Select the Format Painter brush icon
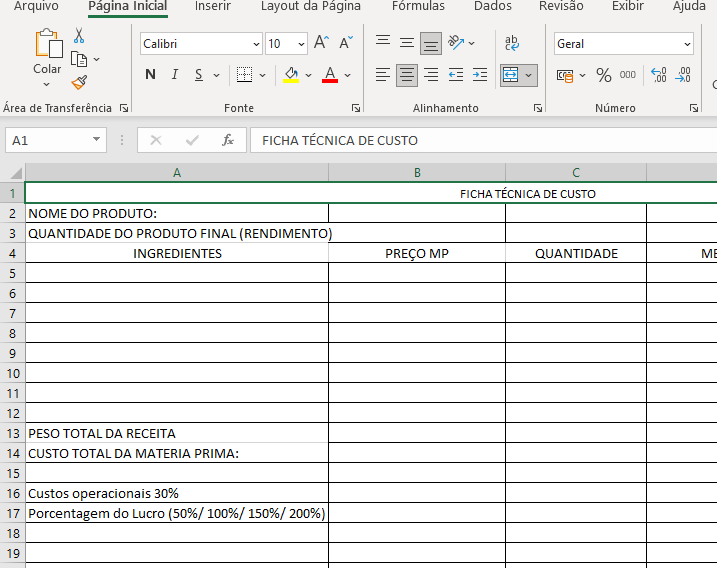717x568 pixels. point(79,82)
